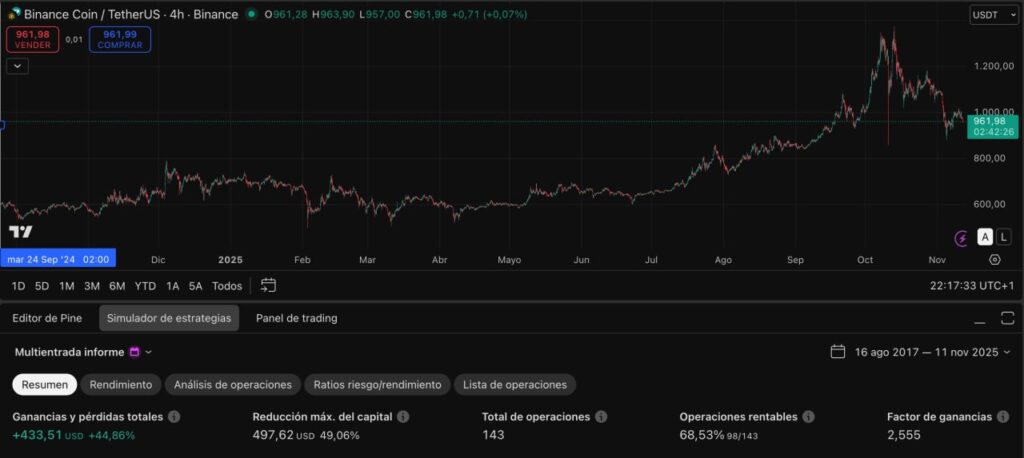The width and height of the screenshot is (1024, 458).
Task: Click the 2025 time axis label
Action: click(231, 259)
